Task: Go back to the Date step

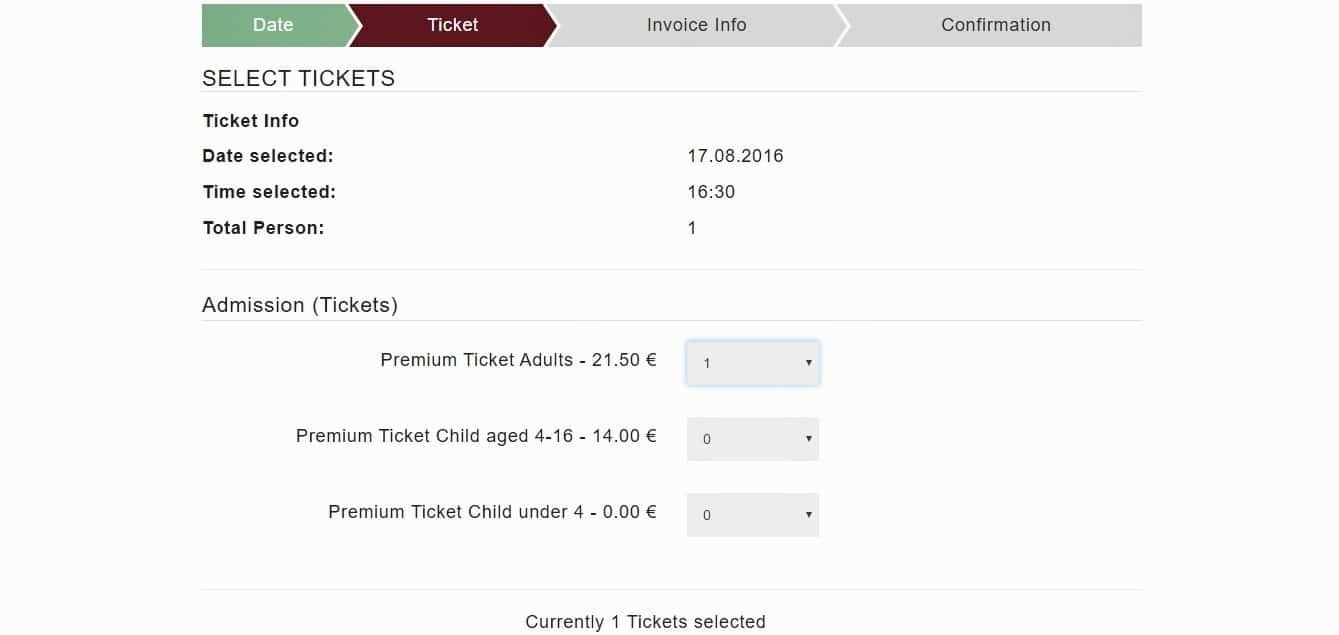Action: coord(273,25)
